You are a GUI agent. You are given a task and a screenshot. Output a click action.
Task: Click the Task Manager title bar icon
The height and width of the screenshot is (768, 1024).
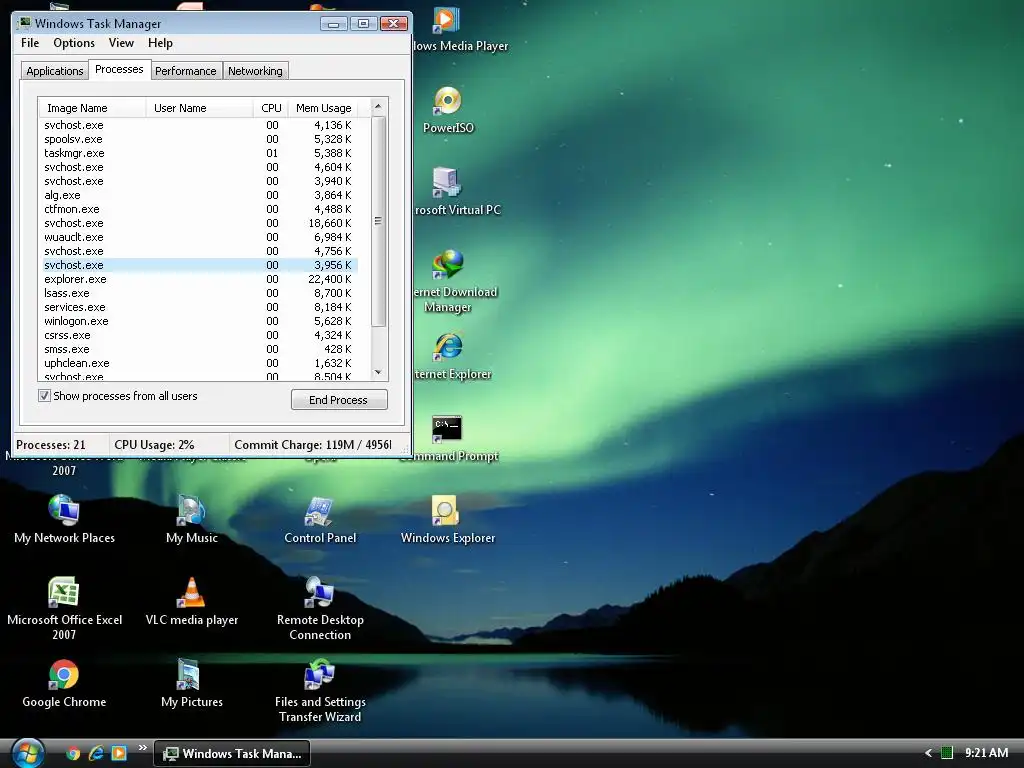[x=25, y=24]
